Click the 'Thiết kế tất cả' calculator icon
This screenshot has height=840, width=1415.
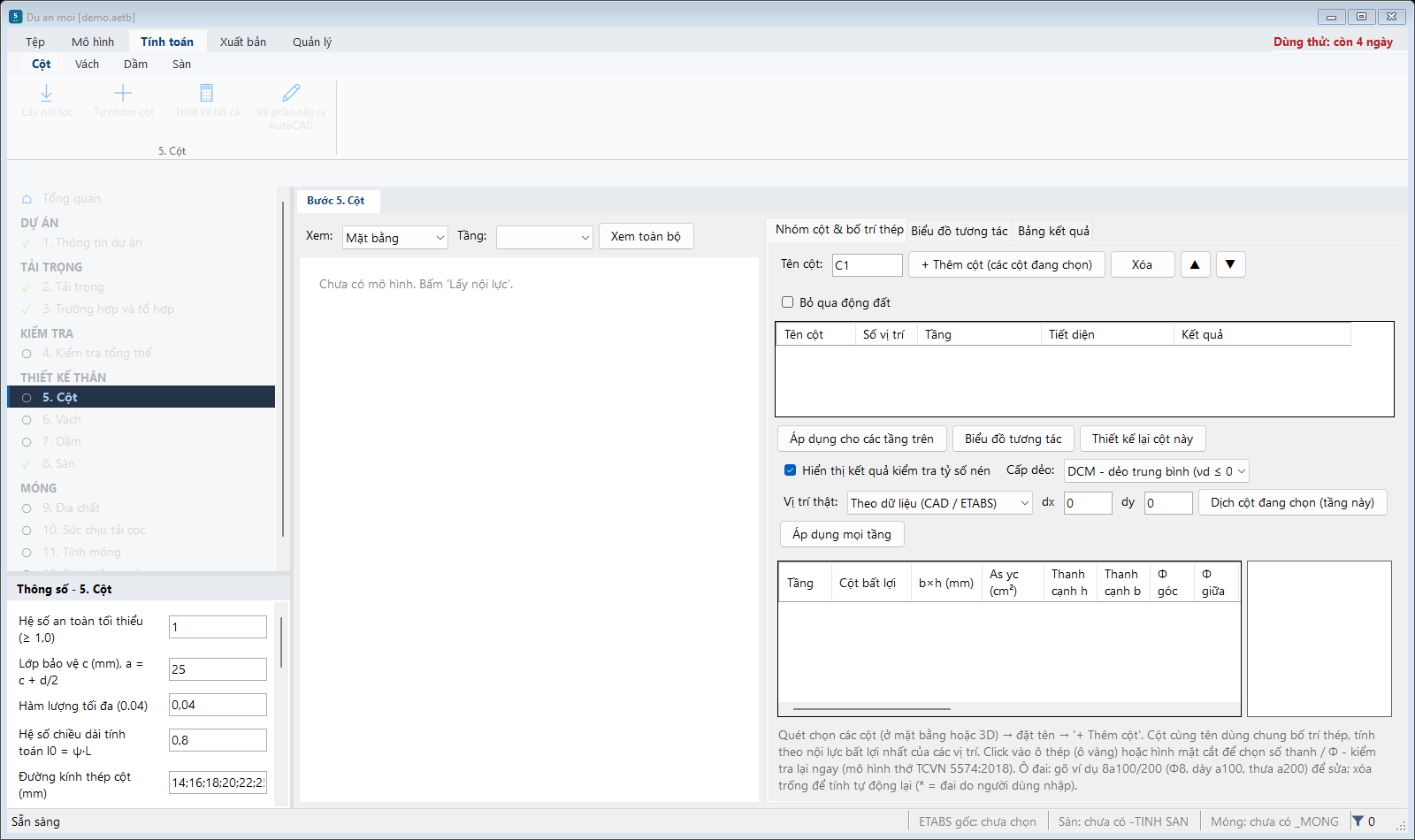[x=206, y=93]
